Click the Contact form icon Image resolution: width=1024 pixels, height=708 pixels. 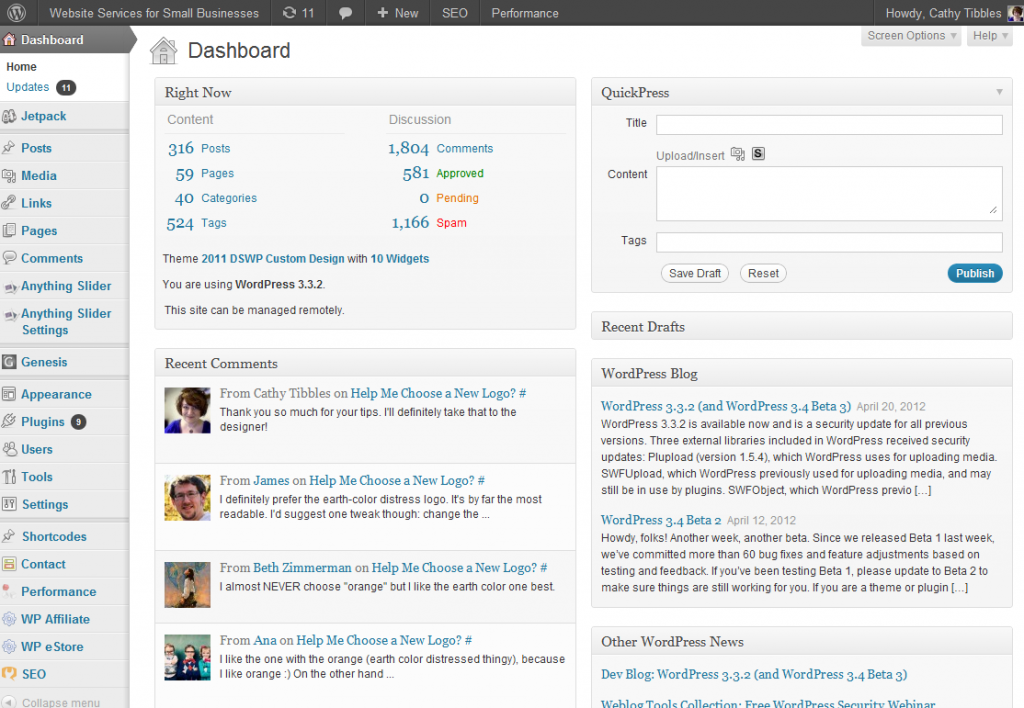coord(9,564)
